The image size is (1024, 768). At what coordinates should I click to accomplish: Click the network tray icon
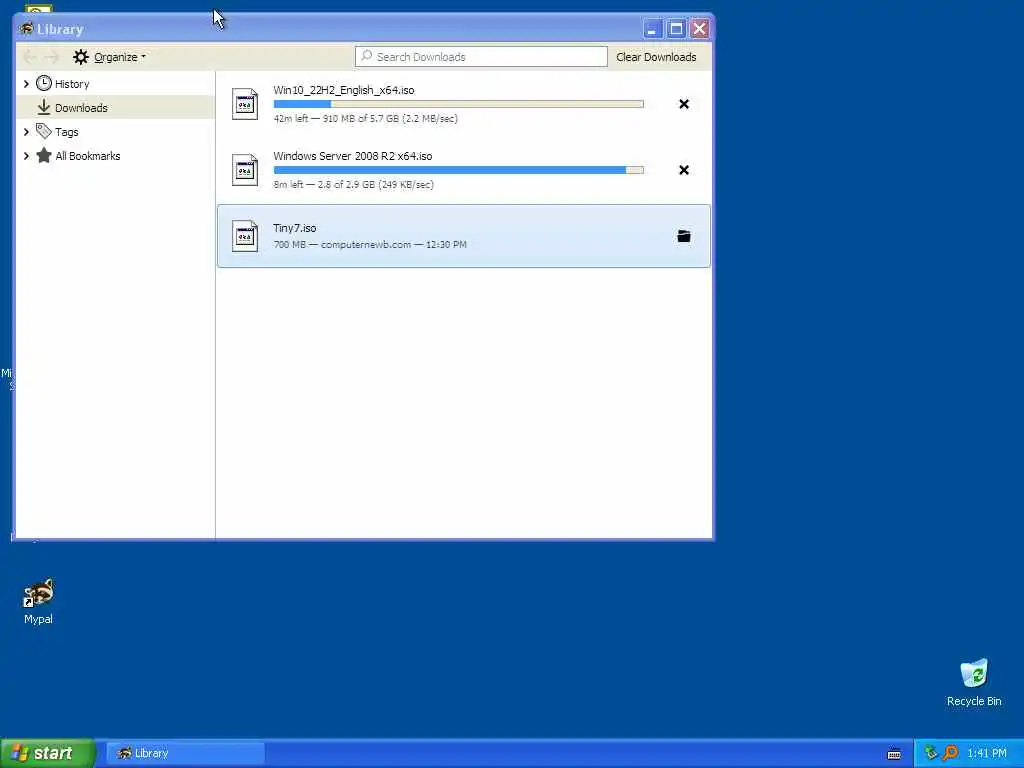931,753
